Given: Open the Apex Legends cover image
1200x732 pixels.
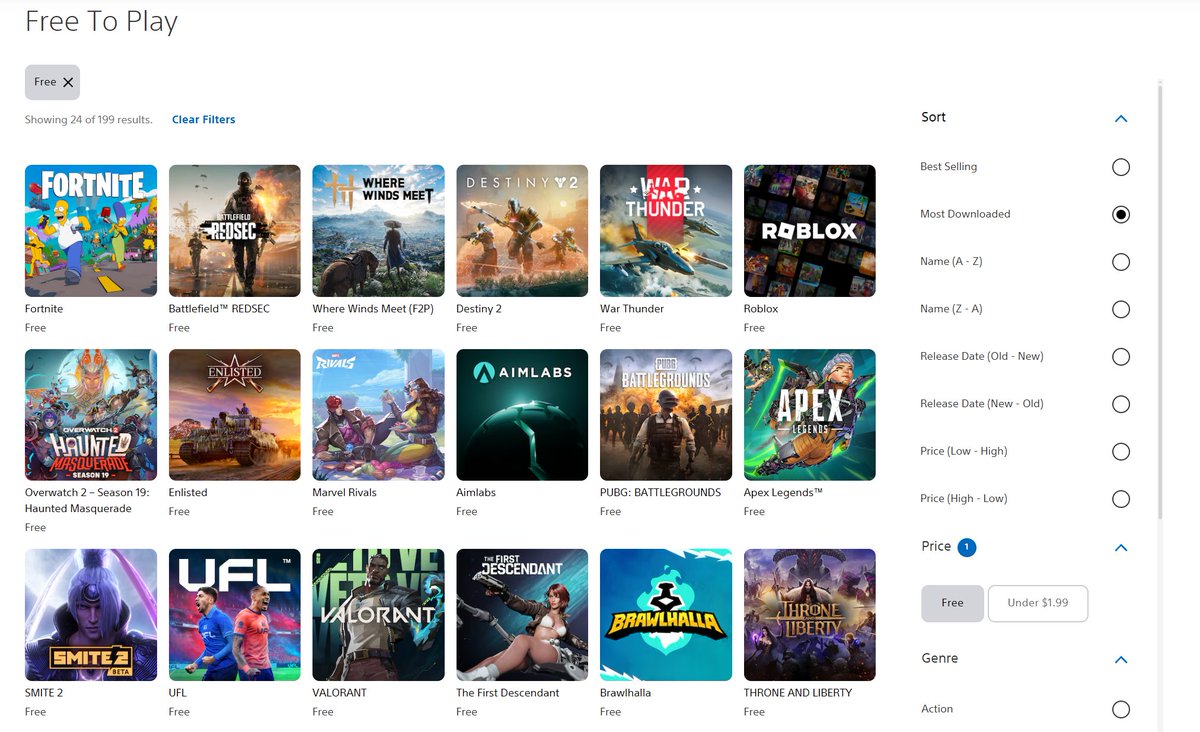Looking at the screenshot, I should point(810,415).
